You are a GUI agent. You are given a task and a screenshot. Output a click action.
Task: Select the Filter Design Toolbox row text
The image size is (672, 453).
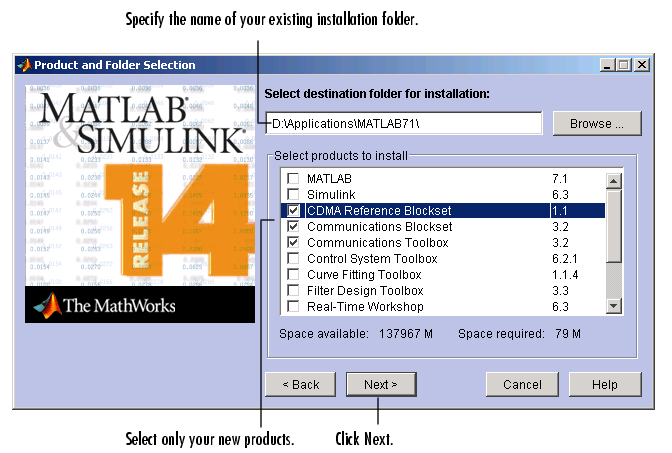tap(365, 291)
